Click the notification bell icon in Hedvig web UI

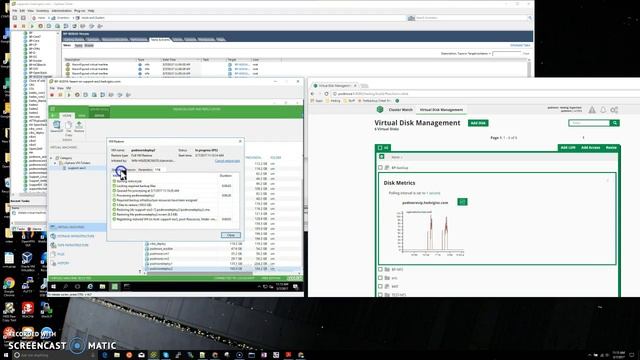[x=603, y=109]
